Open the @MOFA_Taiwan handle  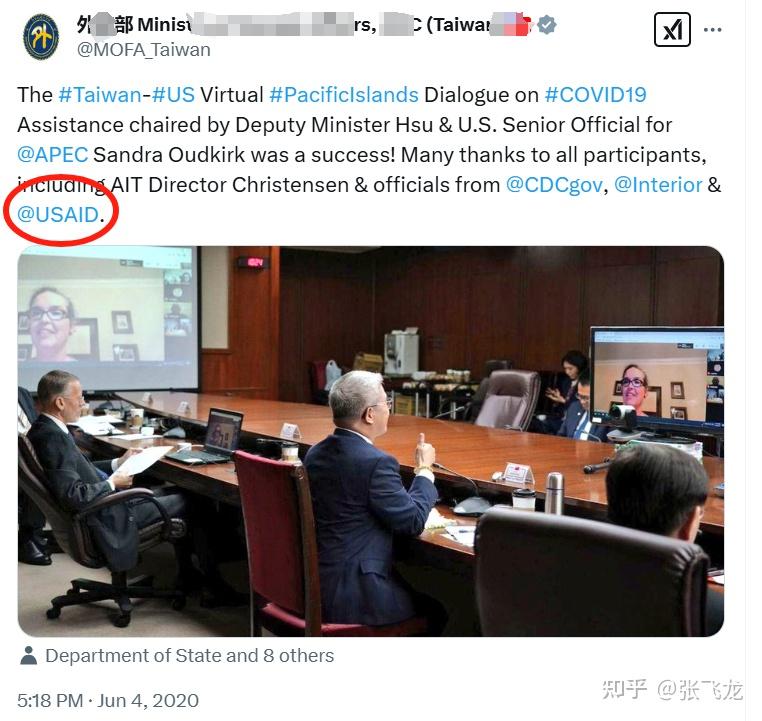click(143, 50)
